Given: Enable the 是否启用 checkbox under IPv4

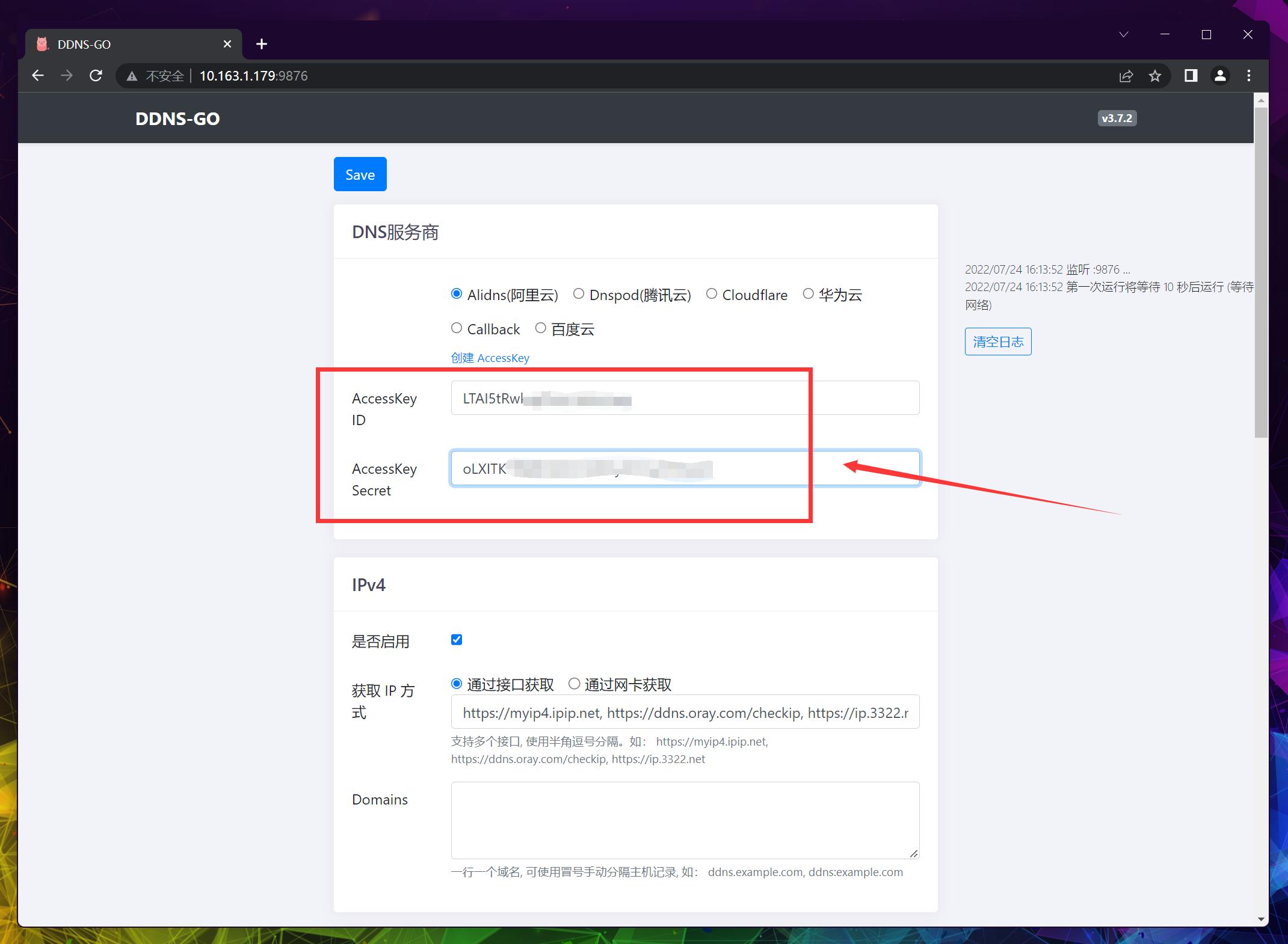Looking at the screenshot, I should tap(456, 640).
